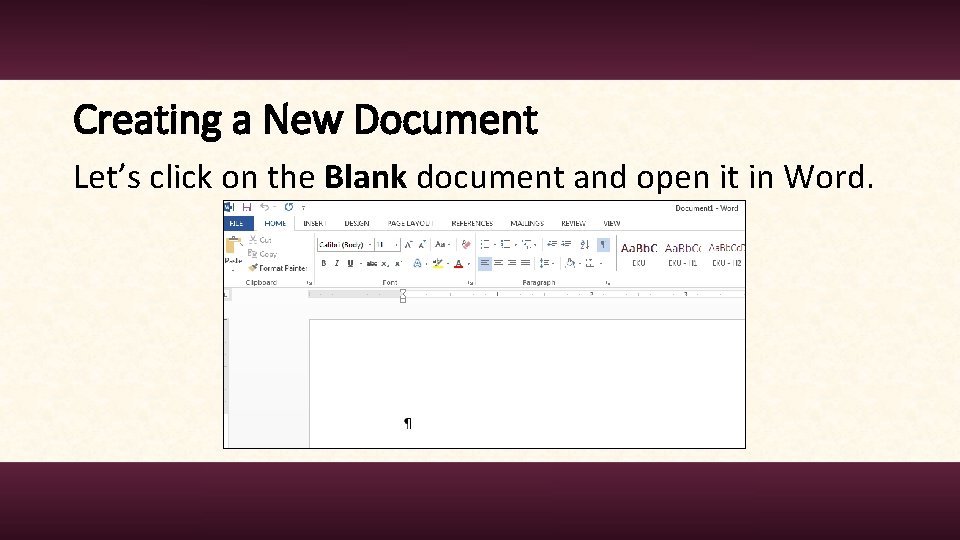Toggle Superscript formatting
This screenshot has width=960, height=540.
(x=398, y=264)
